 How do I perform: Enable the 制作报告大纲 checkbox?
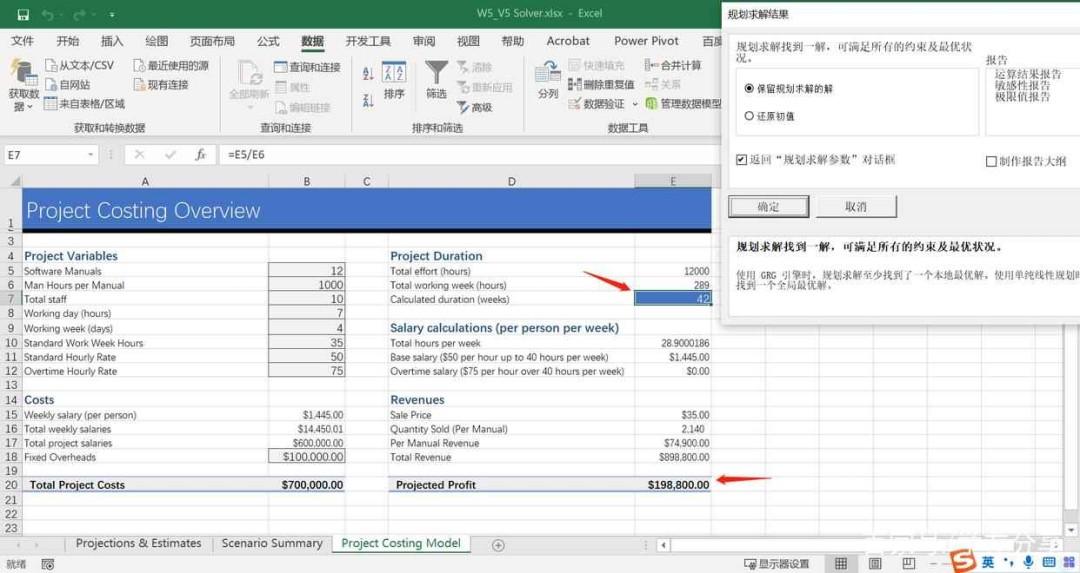(991, 161)
